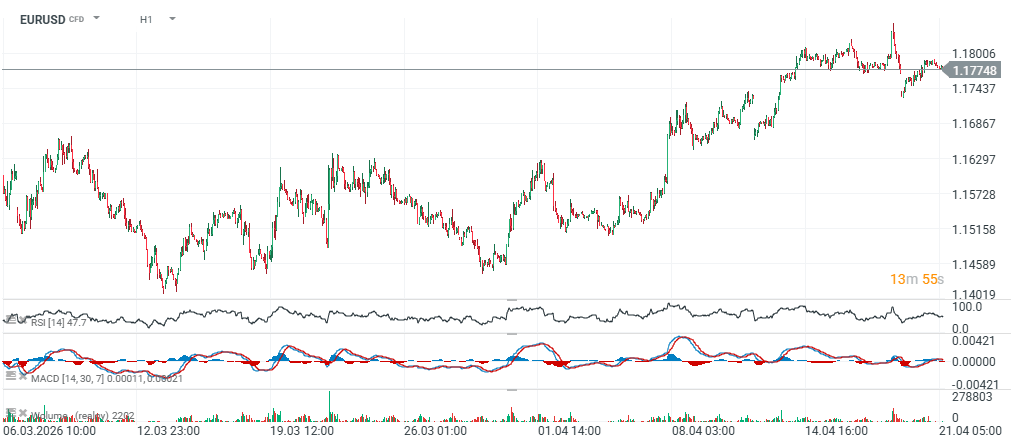Close the MACD indicator panel

pos(21,375)
